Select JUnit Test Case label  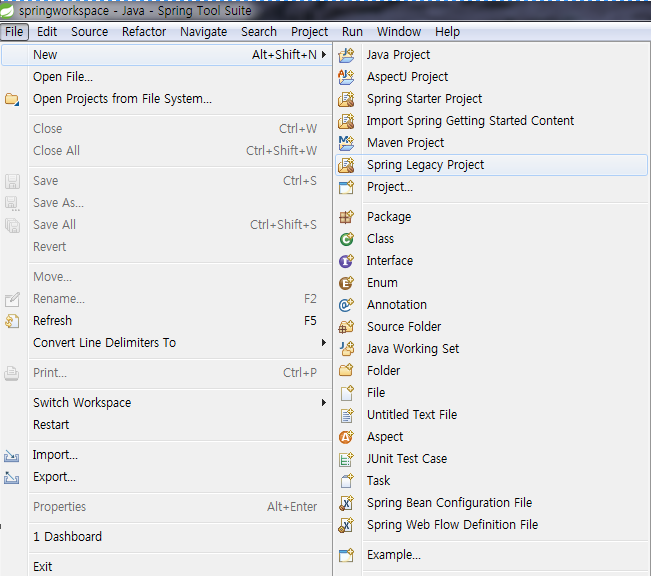407,458
